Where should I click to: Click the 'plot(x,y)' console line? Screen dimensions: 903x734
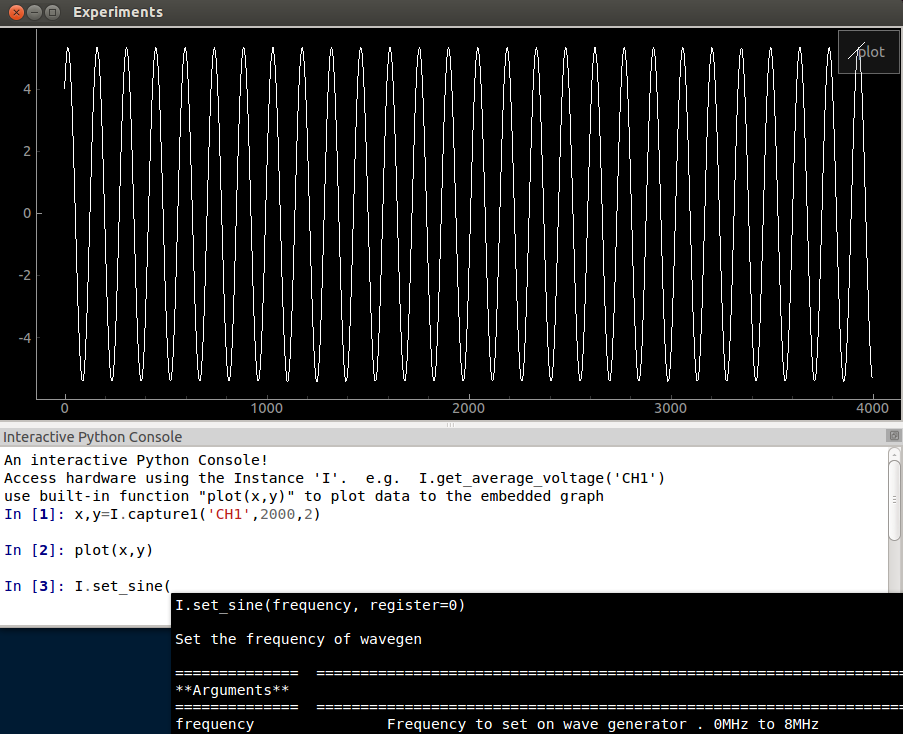coord(113,550)
